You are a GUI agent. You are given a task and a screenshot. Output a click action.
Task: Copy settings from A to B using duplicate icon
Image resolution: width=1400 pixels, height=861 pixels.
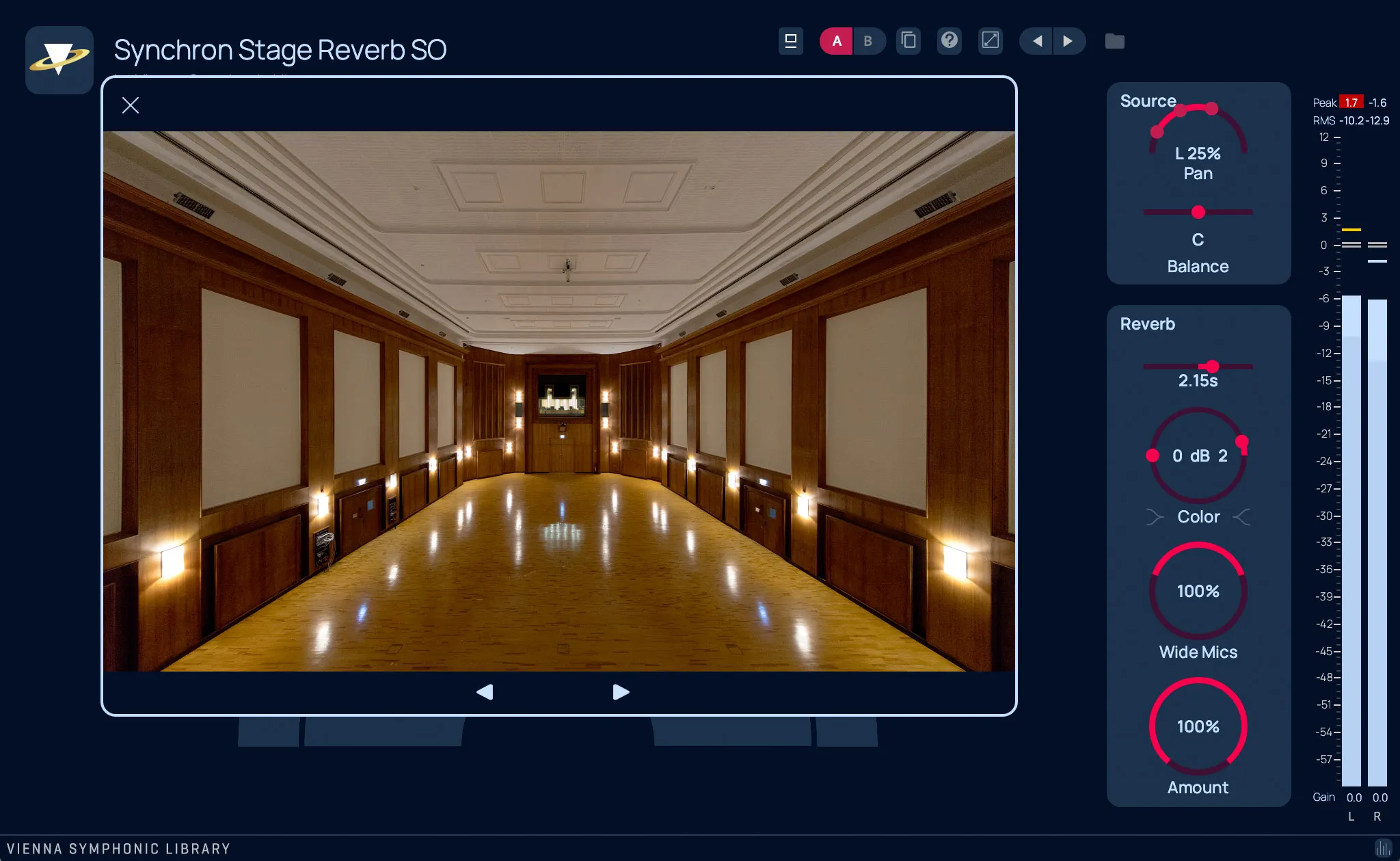(x=908, y=40)
